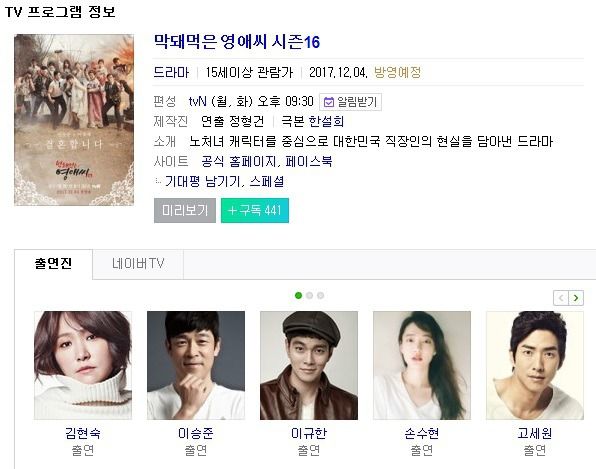Screen dimensions: 596x469
Task: Open the drama poster thumbnail
Action: pyautogui.click(x=74, y=120)
